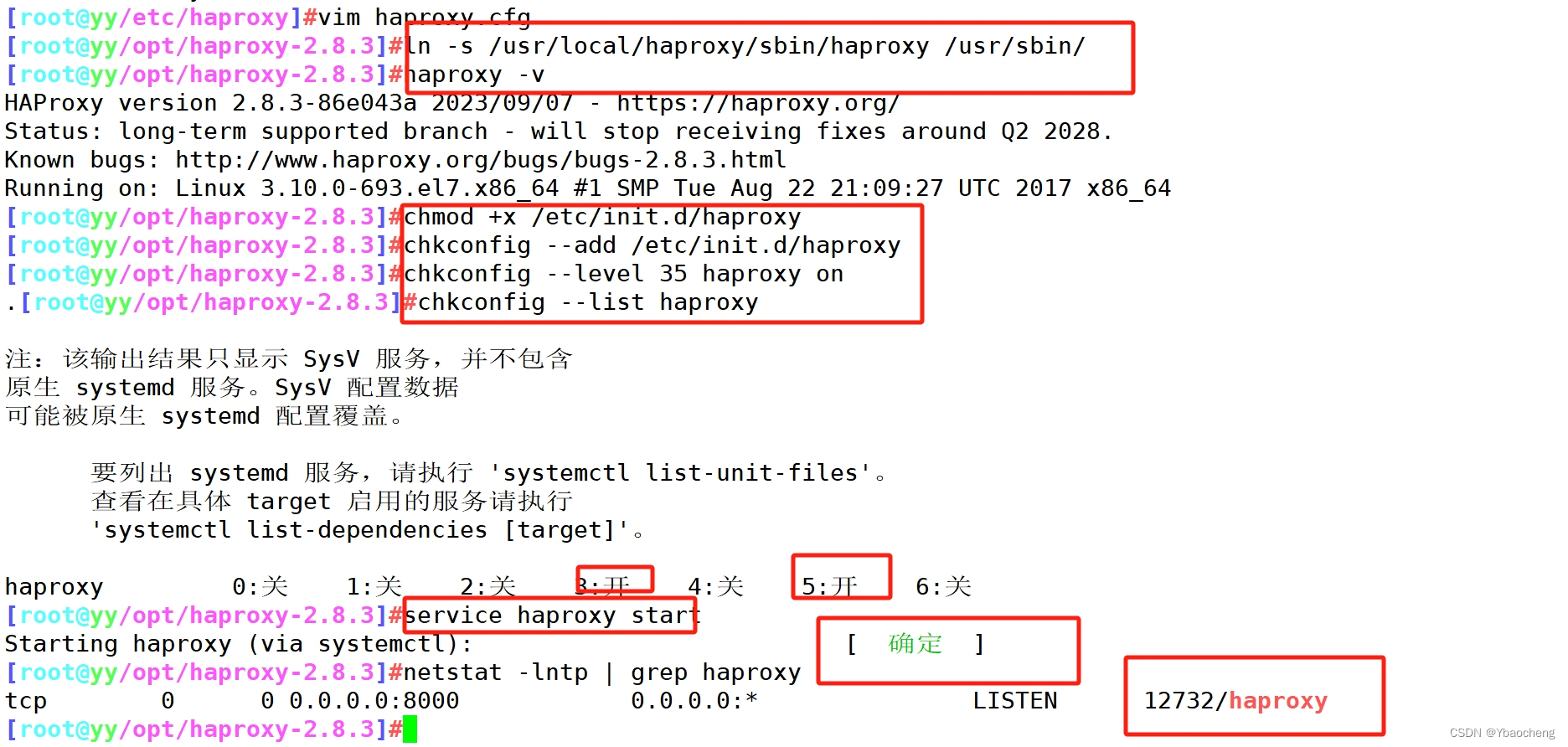Click the 'tcp' protocol text in netstat output
The image size is (1568, 747).
click(26, 701)
